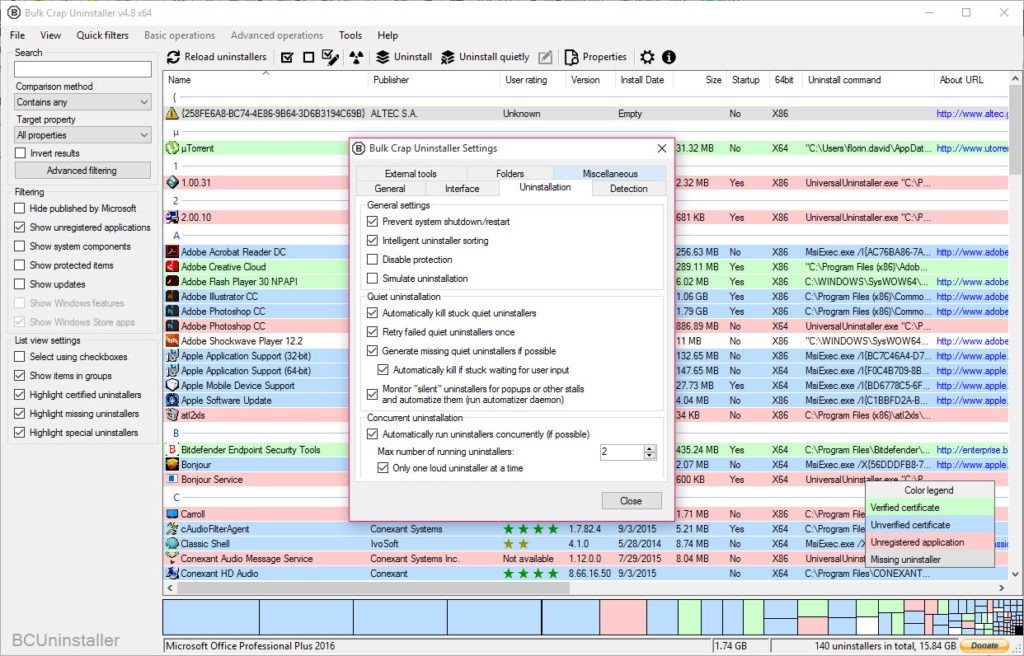Open the Quick filters menu

pos(103,35)
